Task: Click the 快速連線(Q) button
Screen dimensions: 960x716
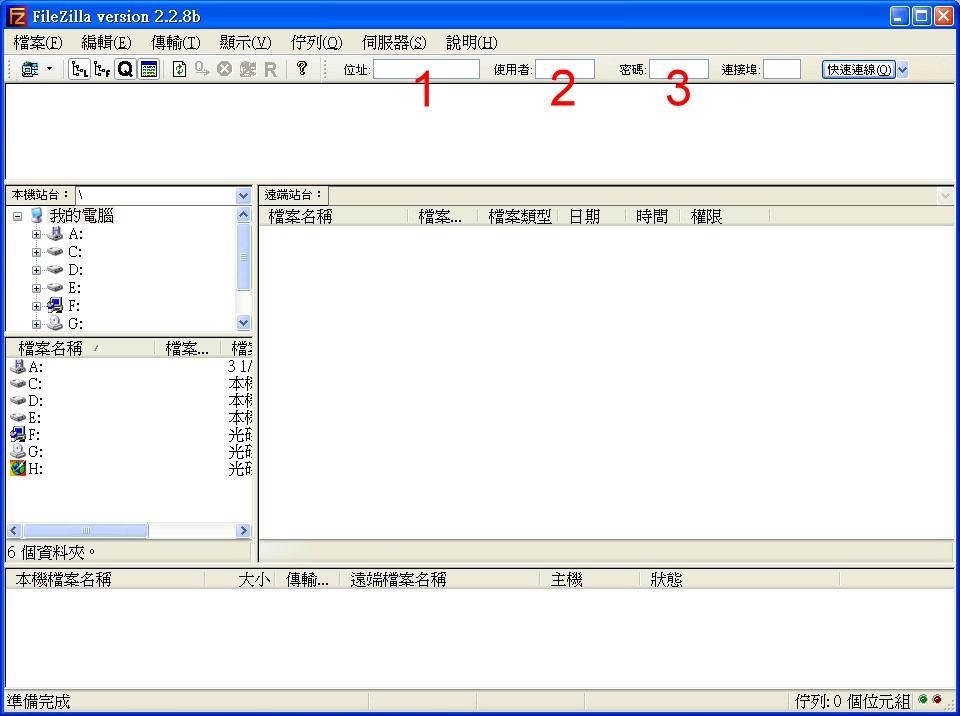Action: click(858, 70)
